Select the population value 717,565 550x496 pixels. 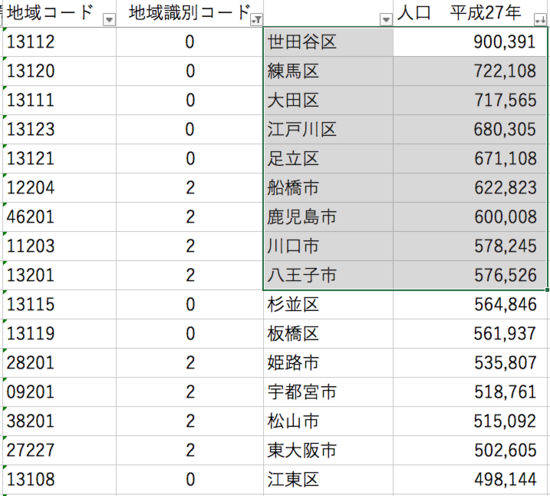coord(470,100)
